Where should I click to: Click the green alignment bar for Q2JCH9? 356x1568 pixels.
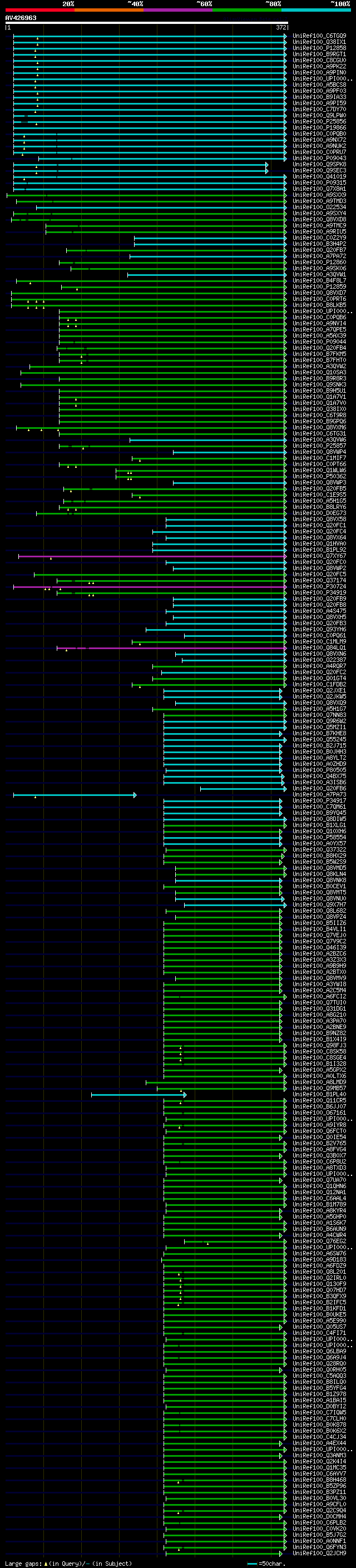coord(225,1553)
